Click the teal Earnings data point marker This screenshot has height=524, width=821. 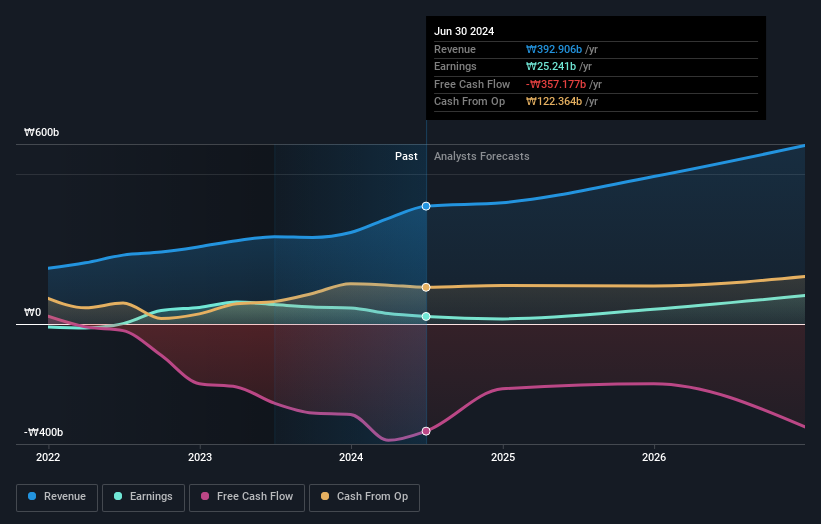[426, 317]
